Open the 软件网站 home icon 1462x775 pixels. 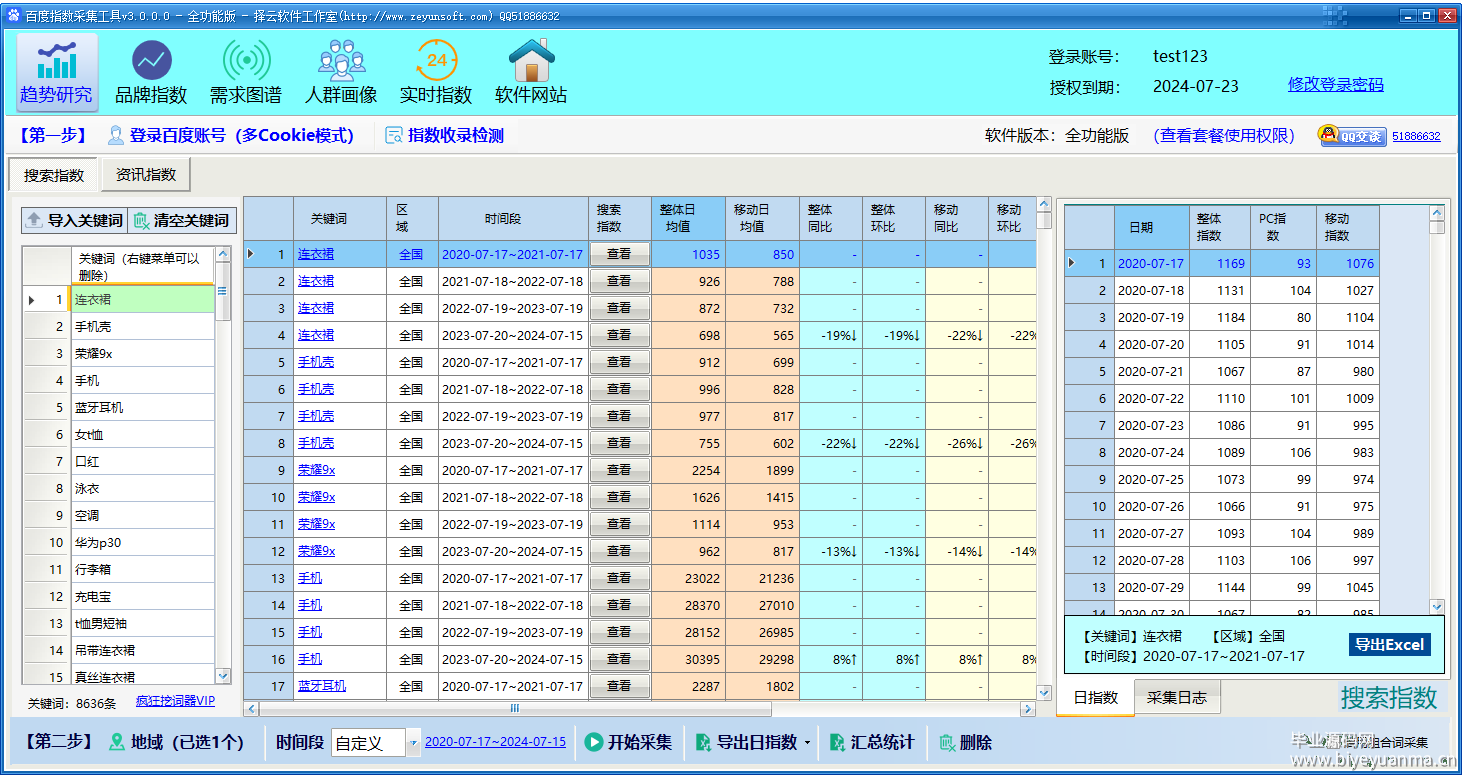[x=531, y=72]
